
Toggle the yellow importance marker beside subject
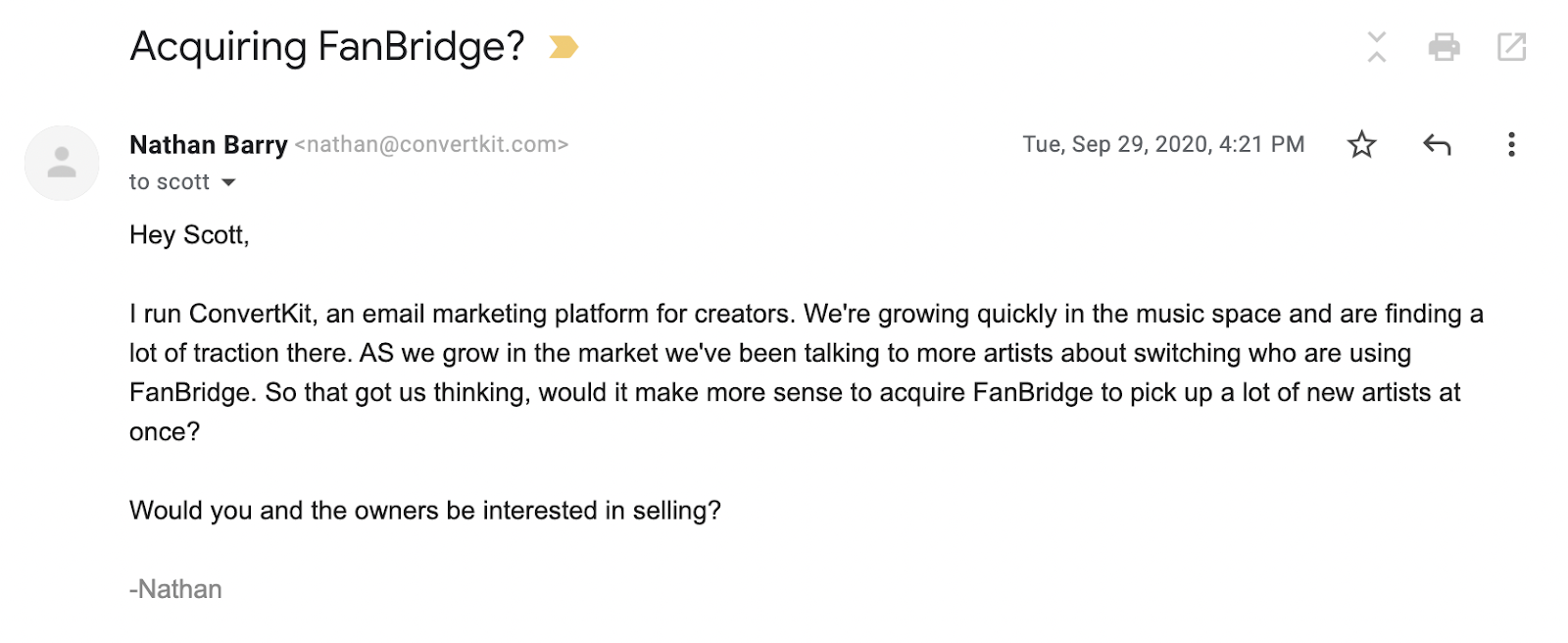tap(563, 47)
